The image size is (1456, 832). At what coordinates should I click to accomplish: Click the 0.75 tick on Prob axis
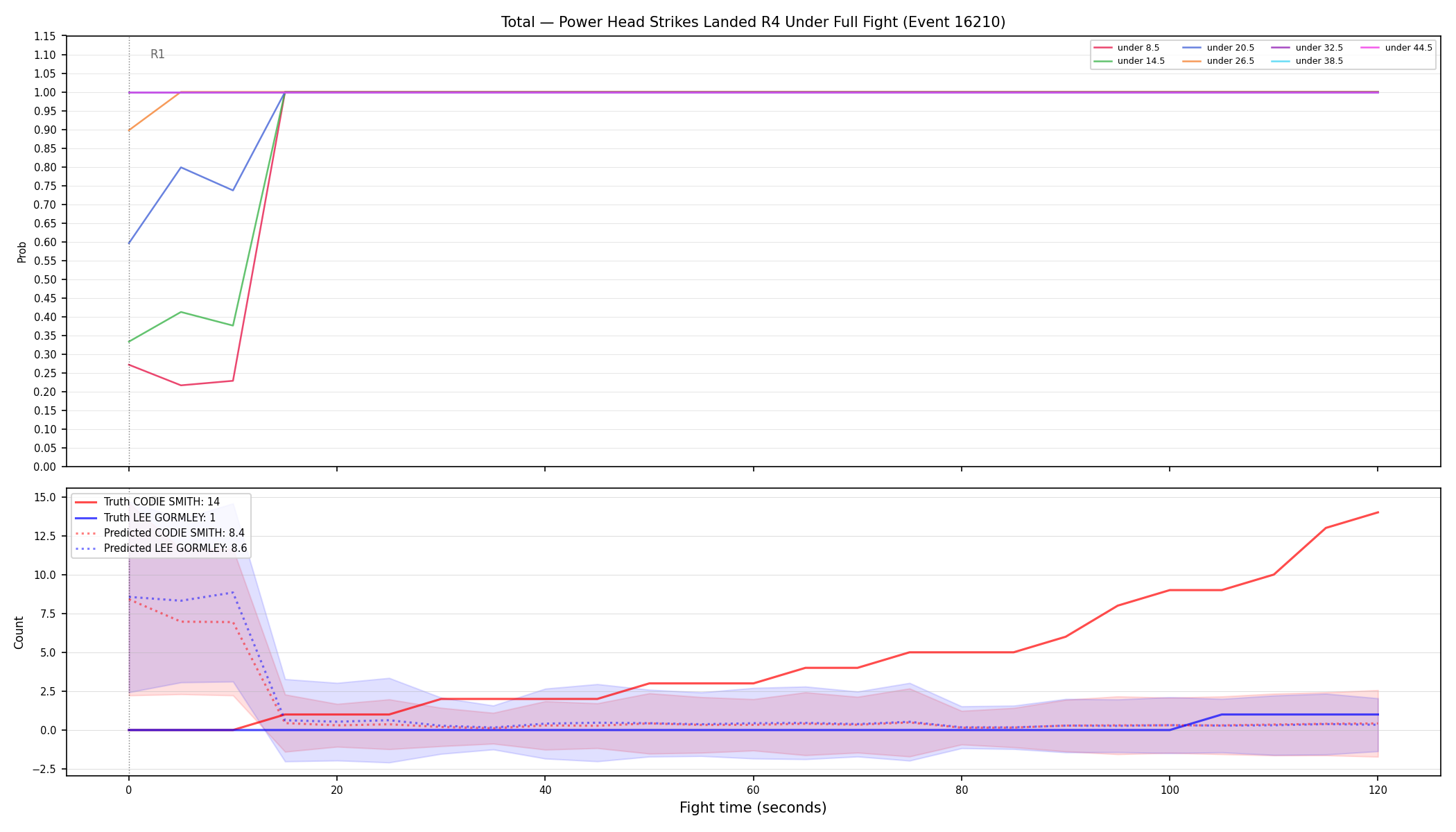click(45, 186)
